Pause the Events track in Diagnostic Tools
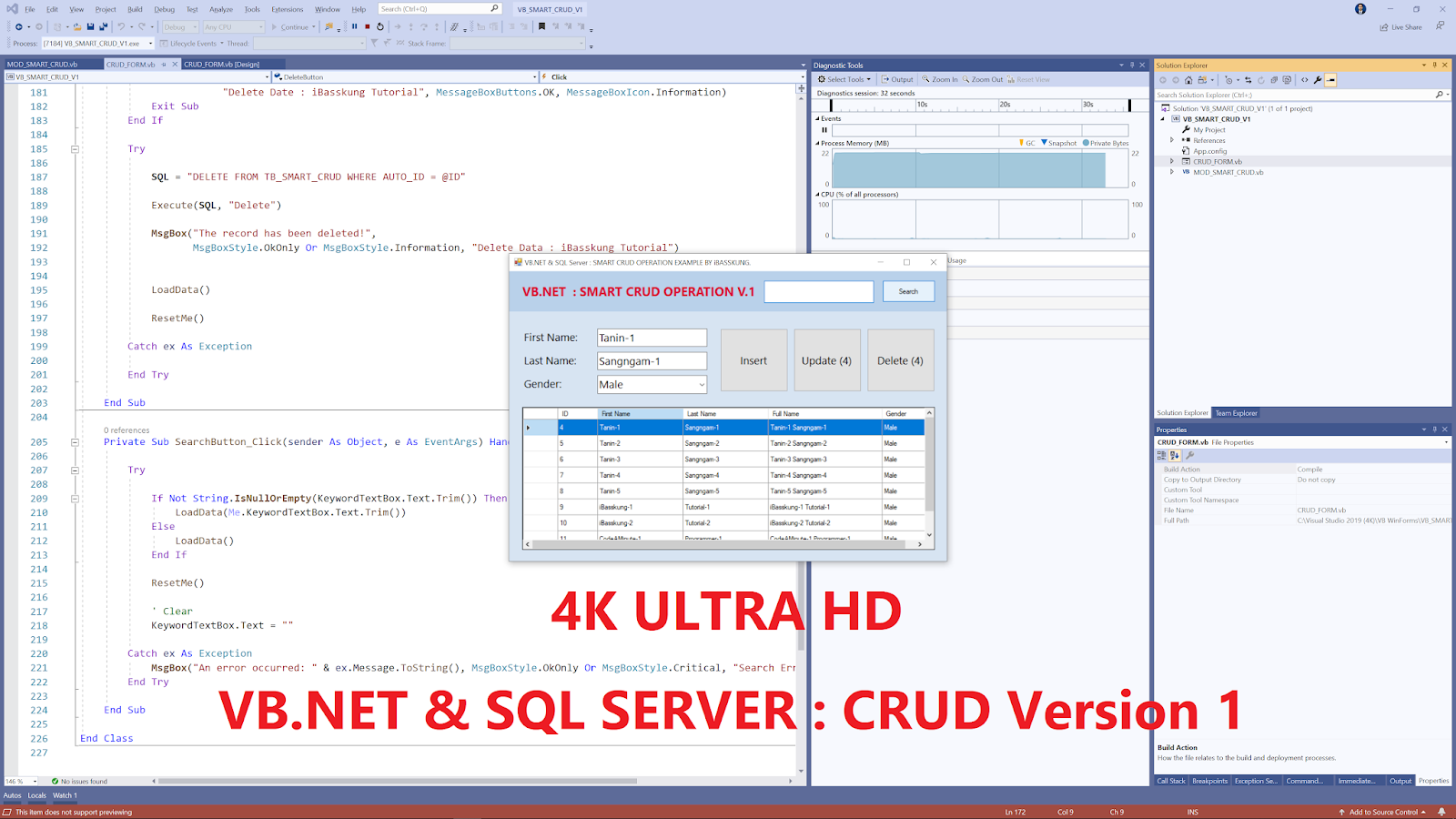This screenshot has height=819, width=1456. (825, 130)
